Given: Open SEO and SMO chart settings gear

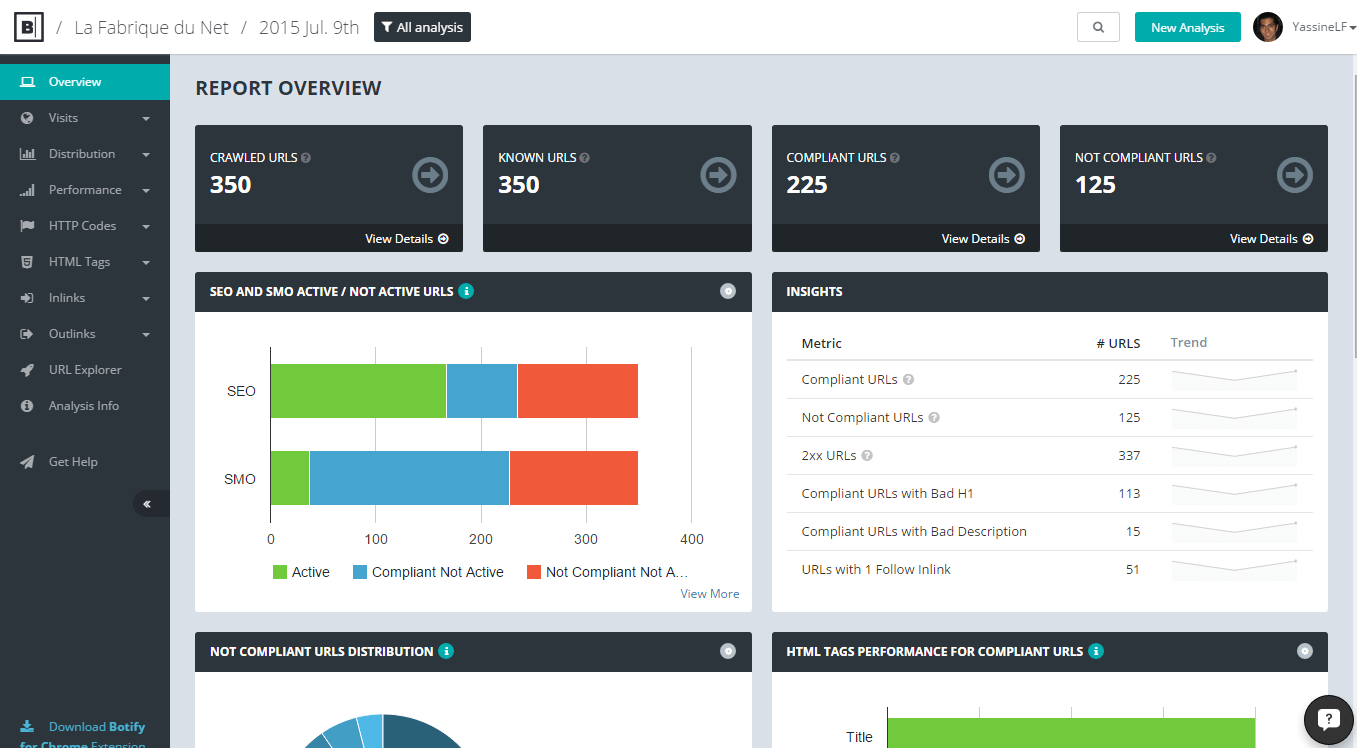Looking at the screenshot, I should pos(728,291).
